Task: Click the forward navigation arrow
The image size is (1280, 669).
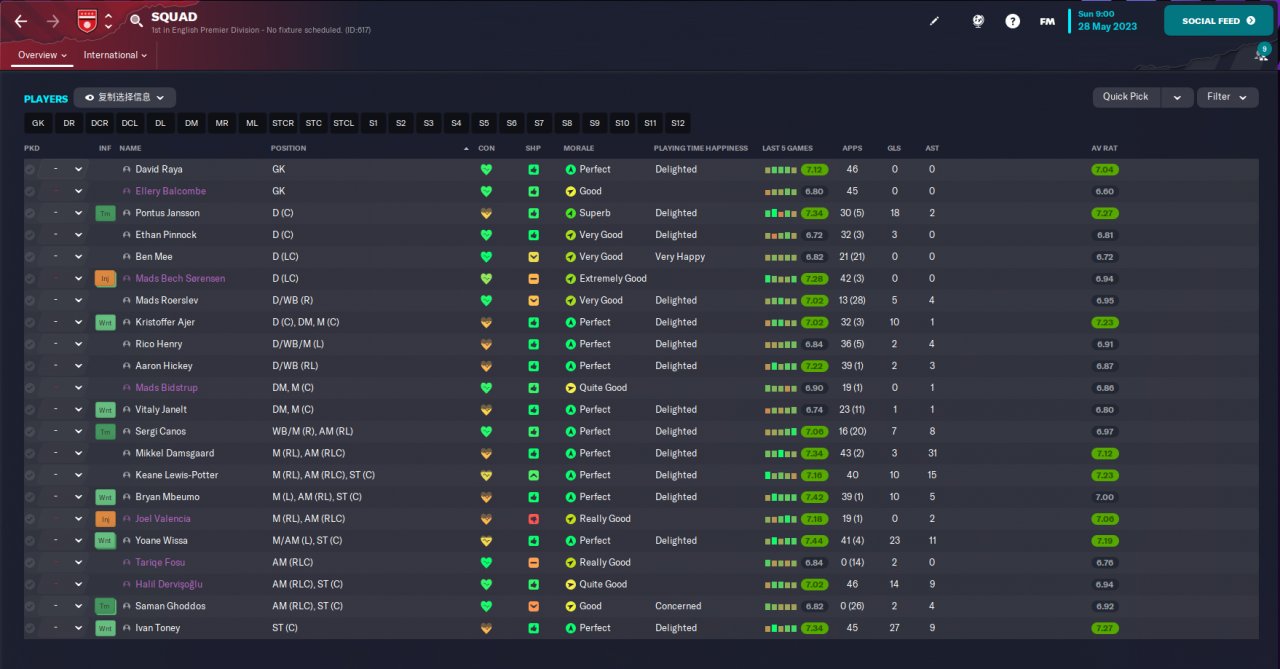Action: pyautogui.click(x=53, y=21)
